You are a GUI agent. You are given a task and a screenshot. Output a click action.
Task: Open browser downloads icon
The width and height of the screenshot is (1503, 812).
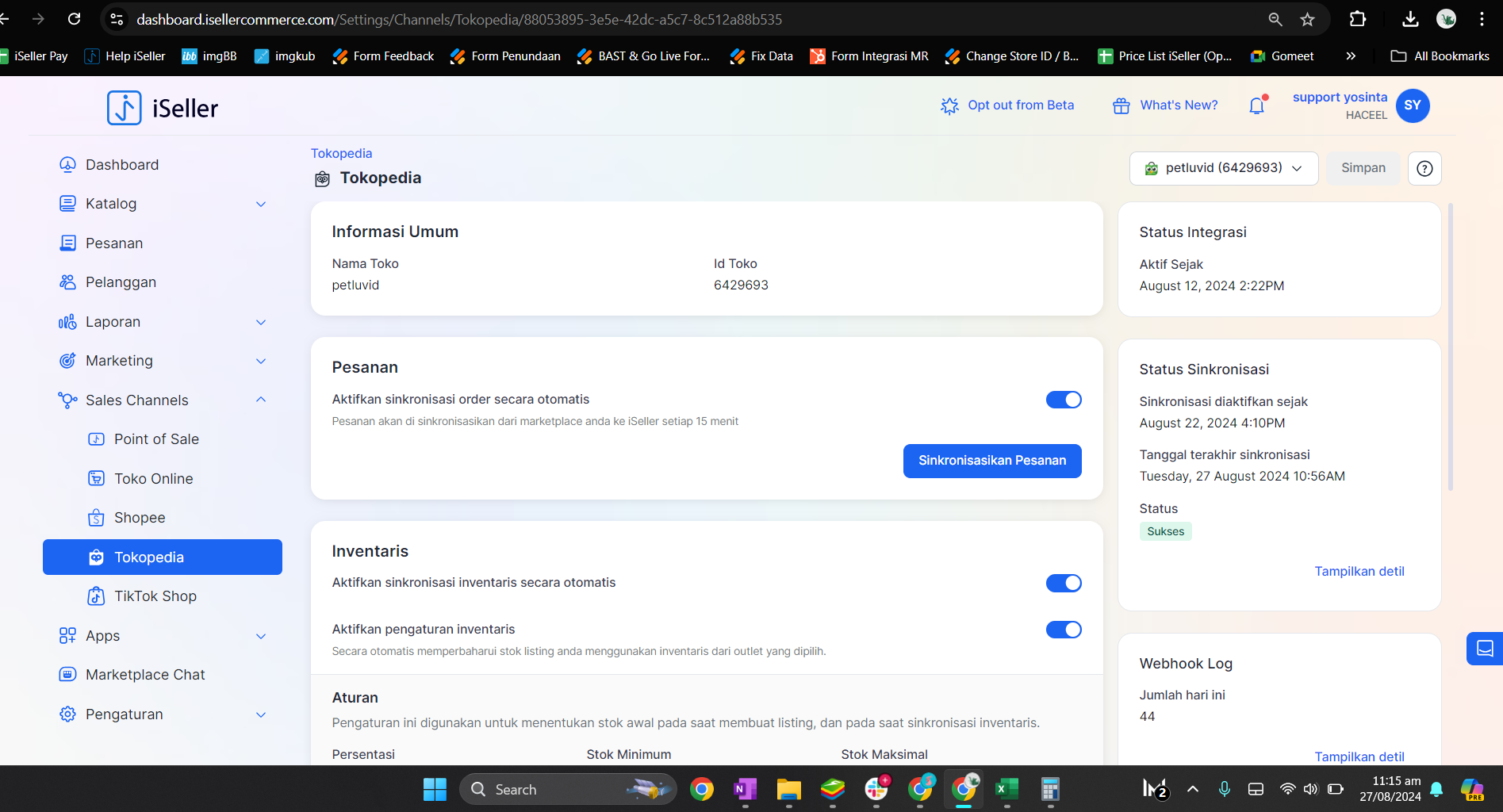point(1410,19)
